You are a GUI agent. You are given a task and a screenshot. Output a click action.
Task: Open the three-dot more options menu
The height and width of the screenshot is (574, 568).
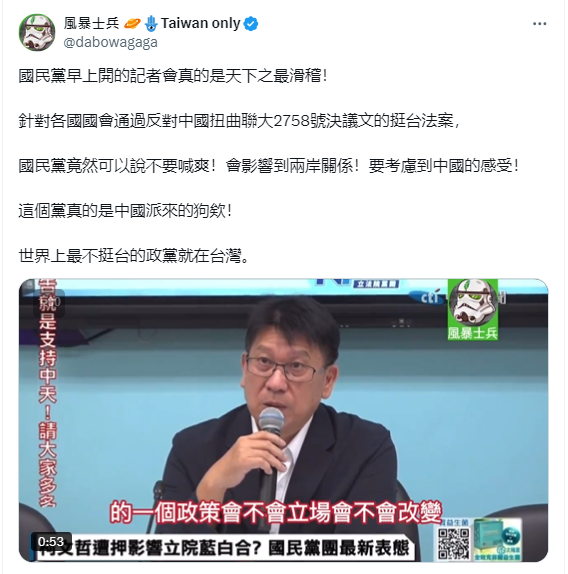pyautogui.click(x=539, y=24)
